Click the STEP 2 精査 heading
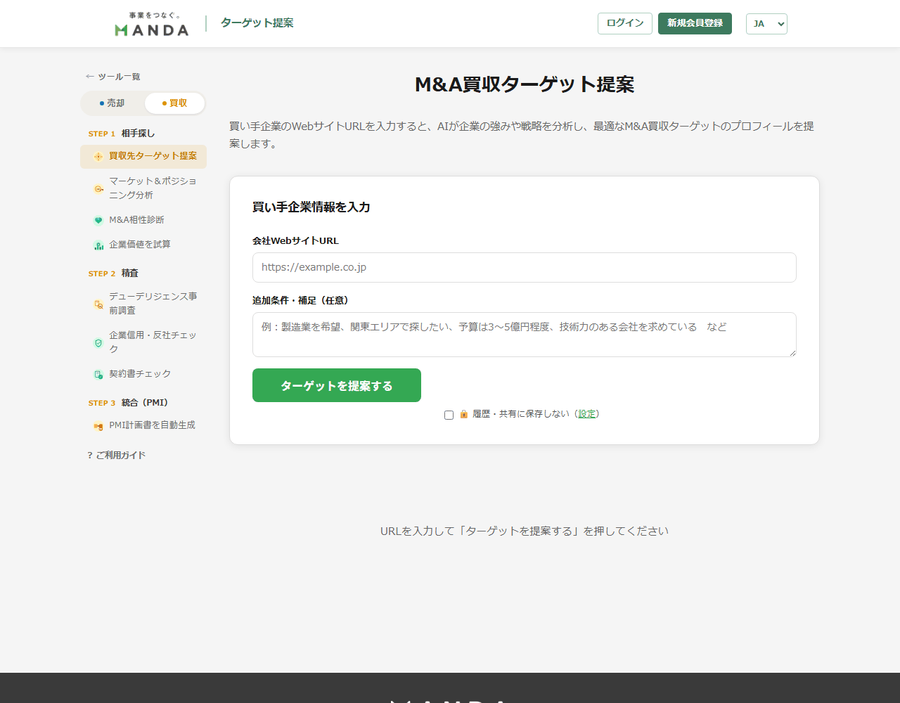Viewport: 900px width, 703px height. pos(113,273)
